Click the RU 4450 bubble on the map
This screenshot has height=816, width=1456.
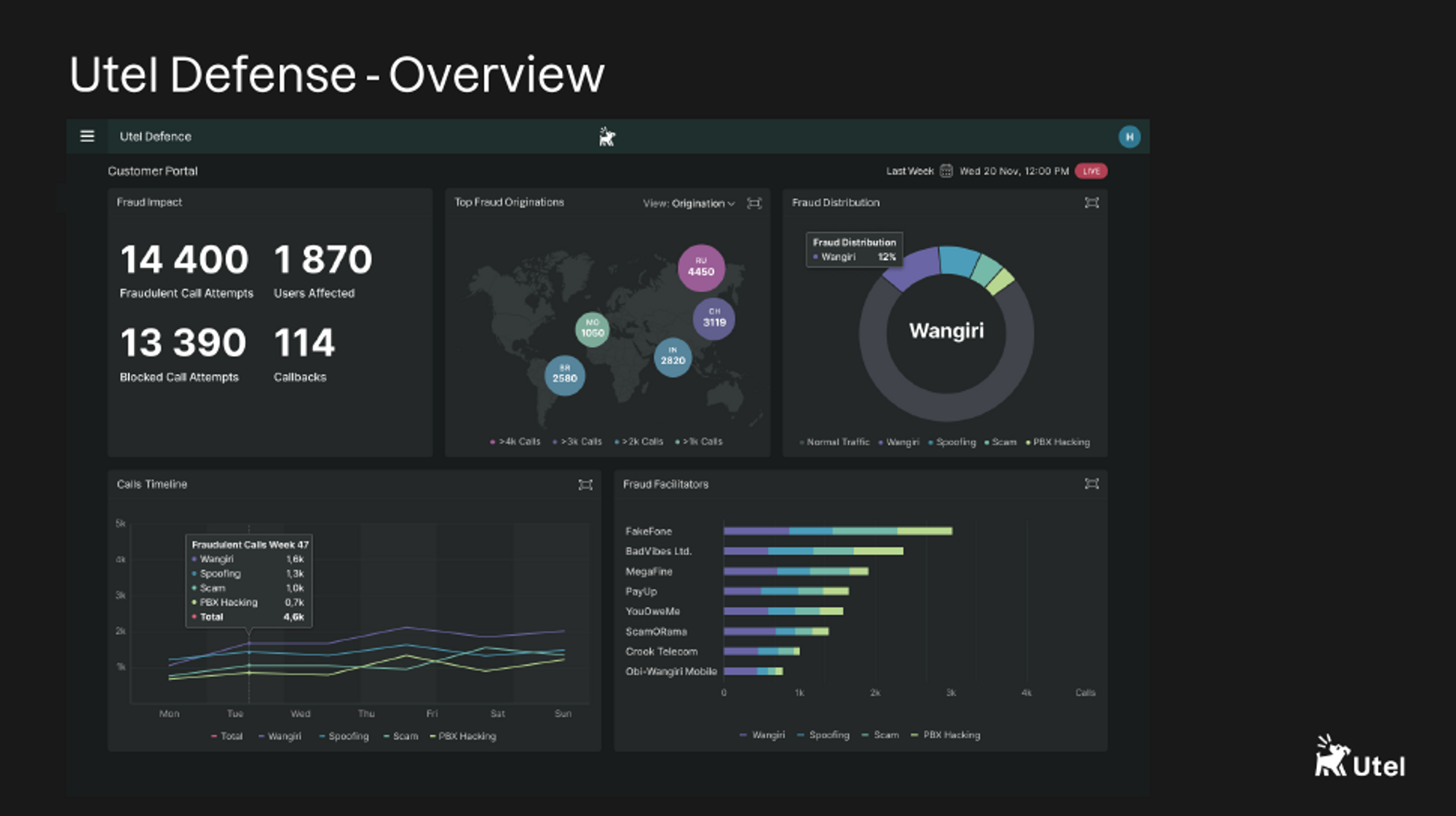701,267
